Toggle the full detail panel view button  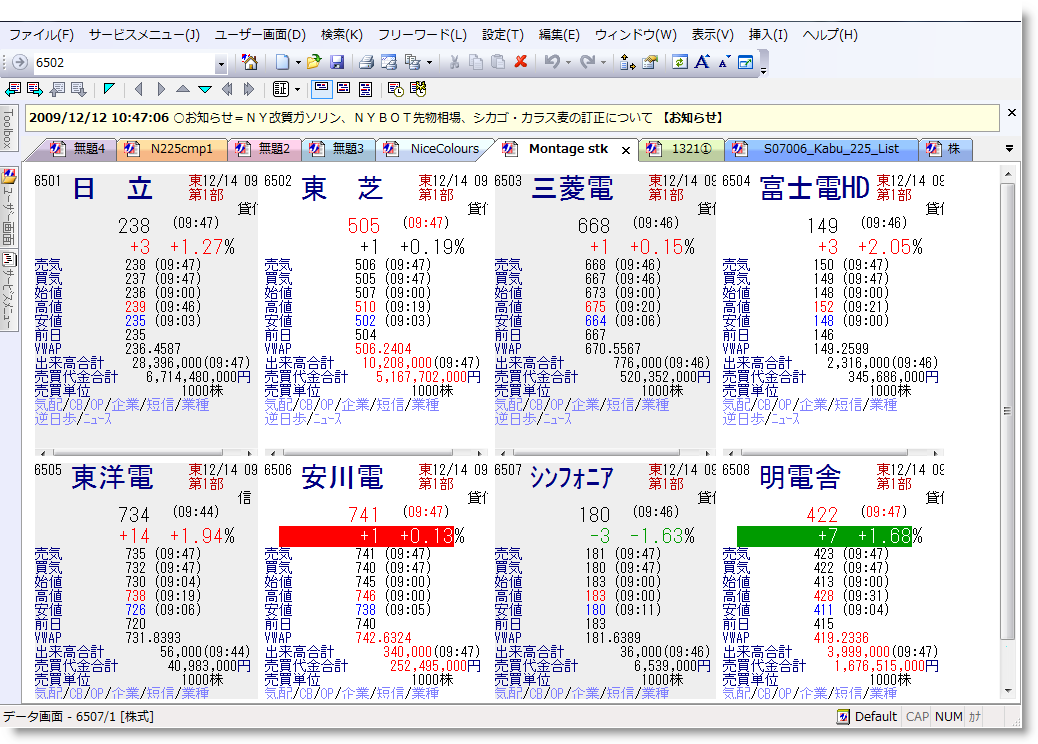point(365,89)
